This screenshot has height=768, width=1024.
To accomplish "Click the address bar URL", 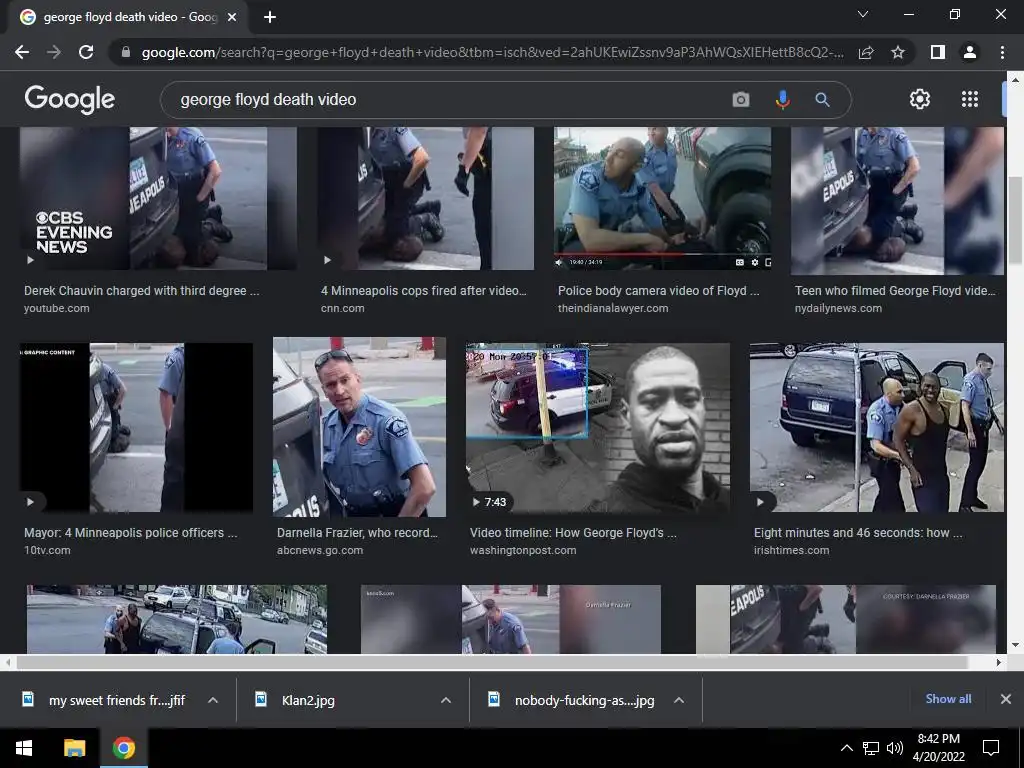I will coord(492,52).
